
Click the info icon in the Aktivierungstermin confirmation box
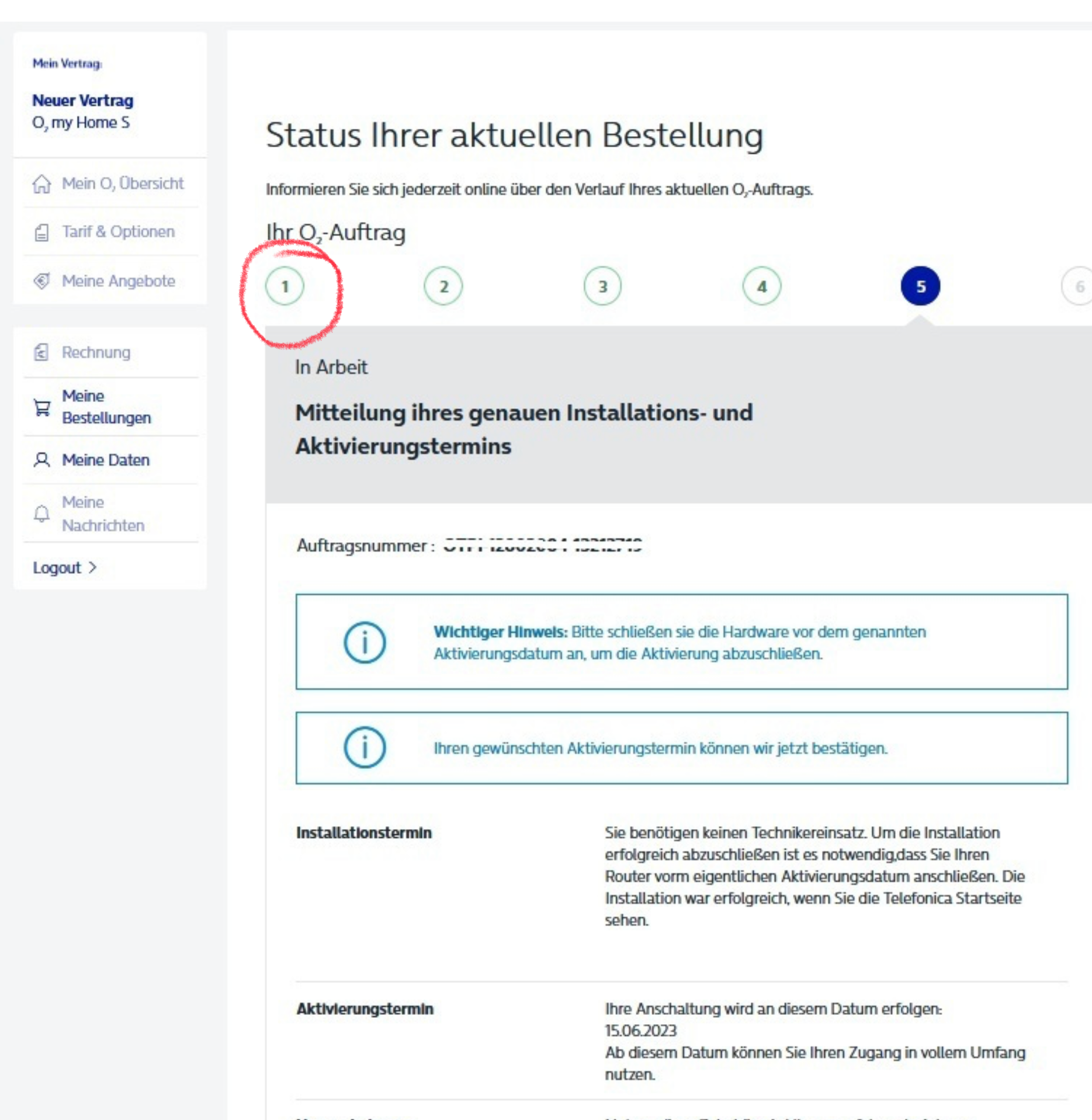(x=365, y=747)
